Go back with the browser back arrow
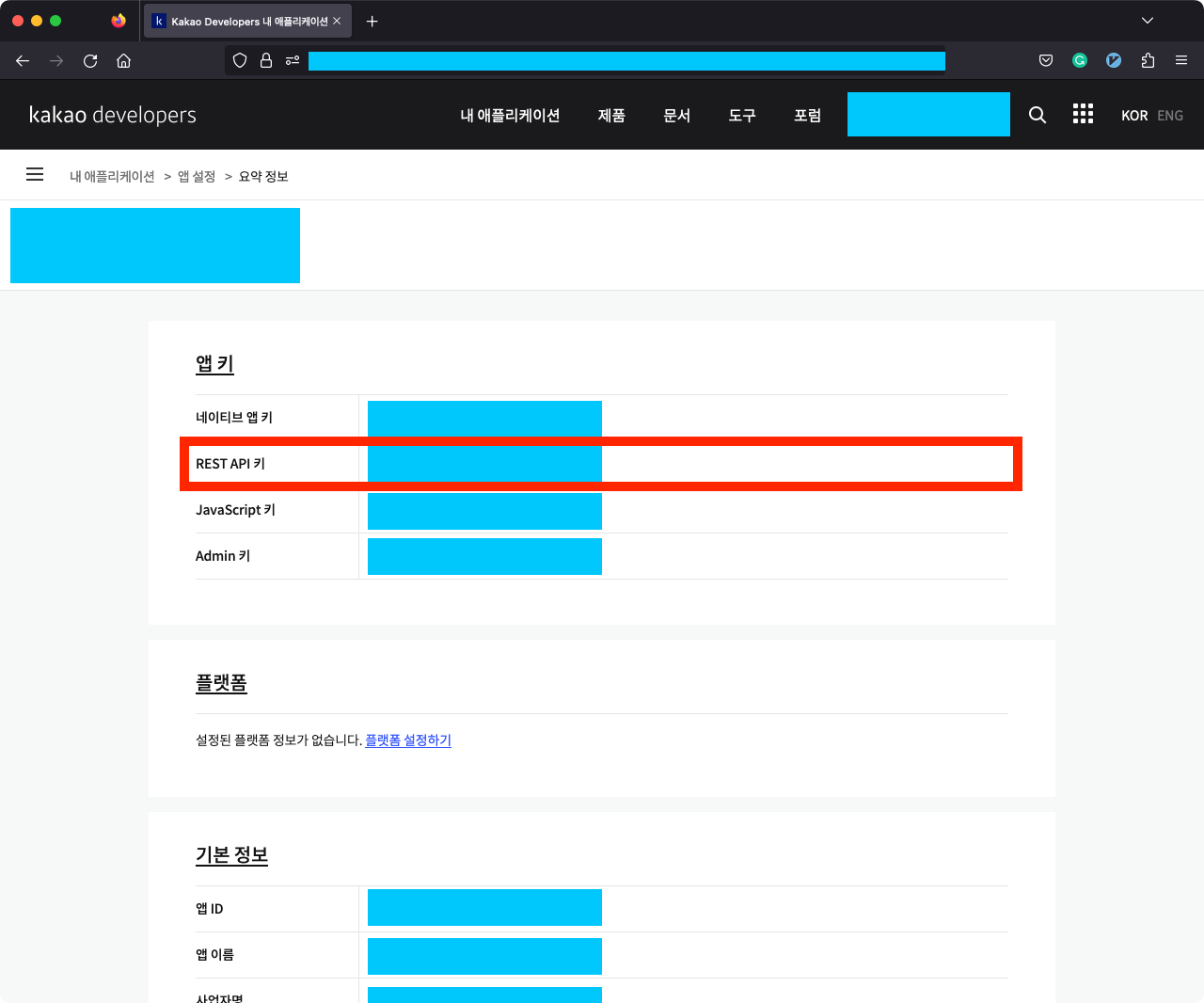 click(x=23, y=60)
